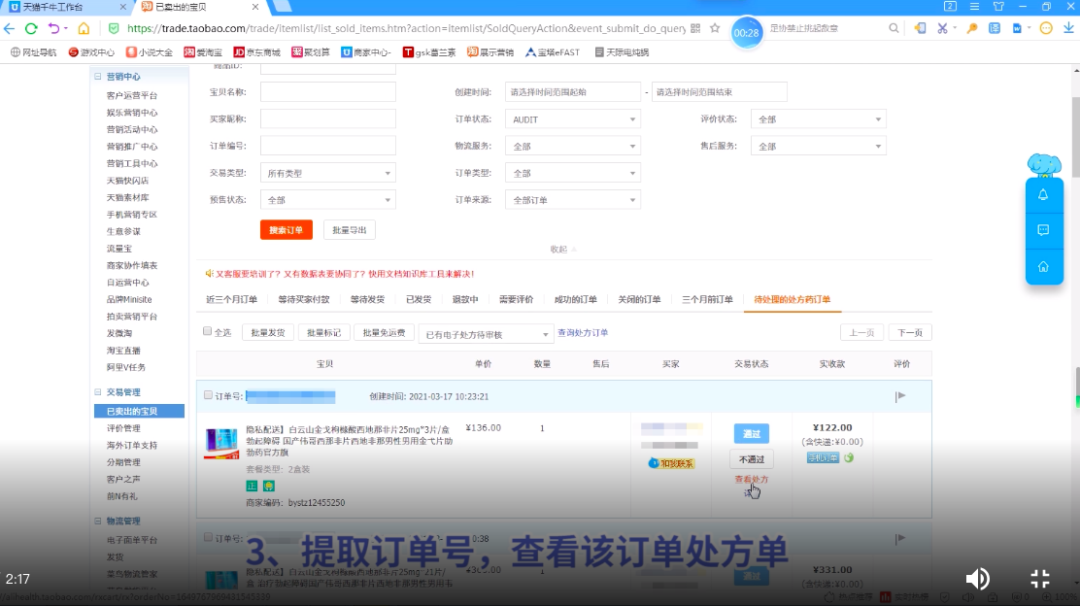
Task: Click the shirt skin icon in the title bar
Action: [x=999, y=6]
